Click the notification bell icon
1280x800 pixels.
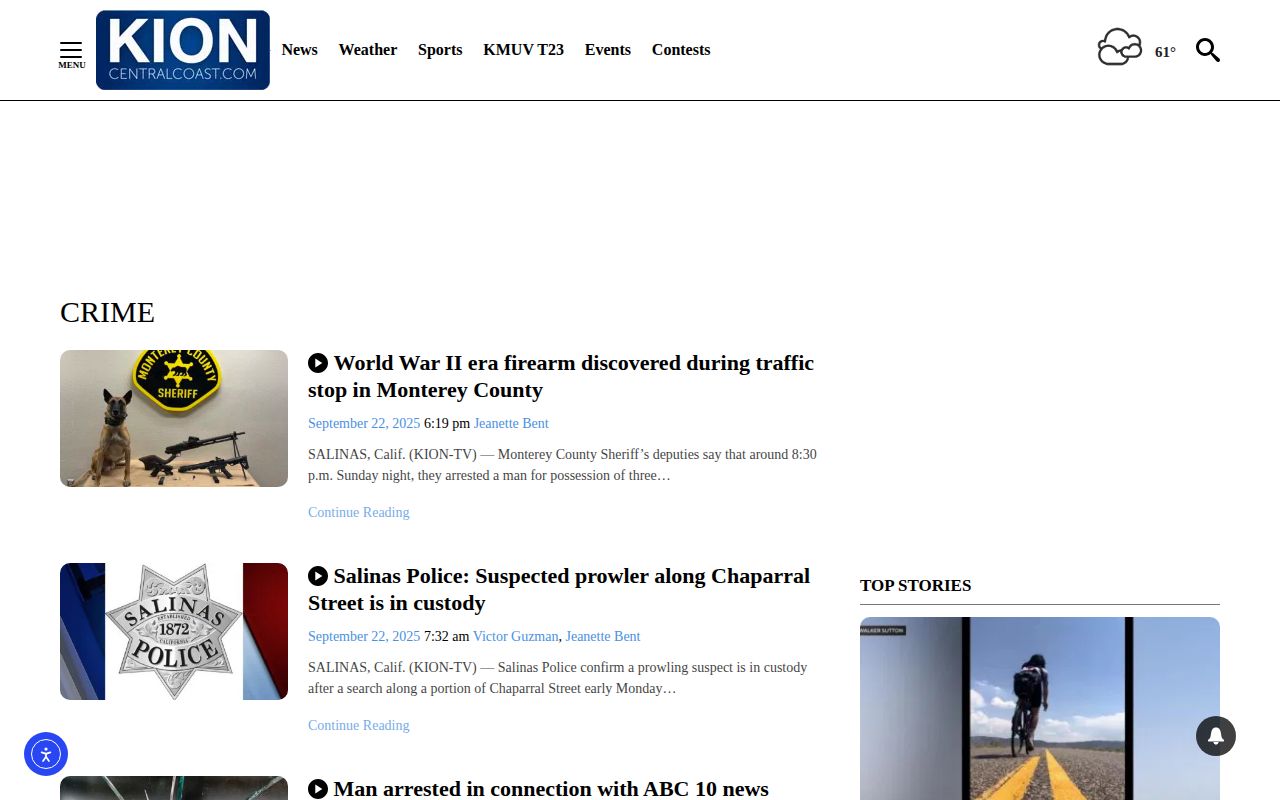pyautogui.click(x=1216, y=736)
